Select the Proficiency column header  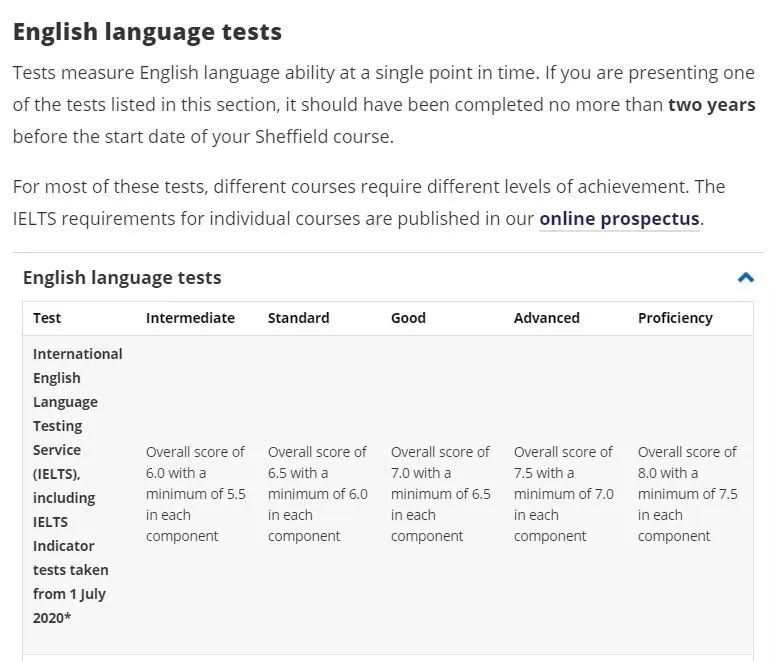[675, 318]
